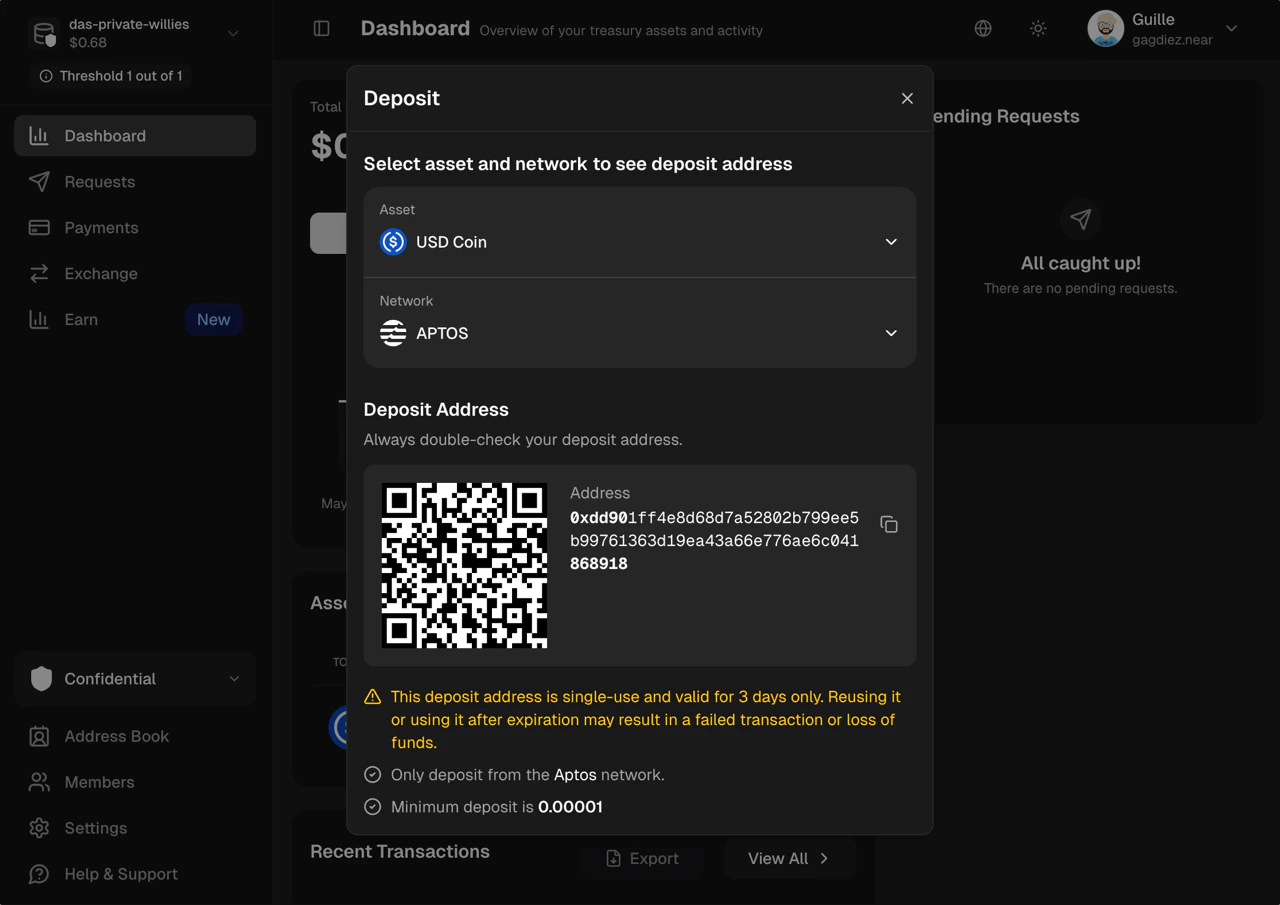Click View All recent transactions

[x=789, y=859]
